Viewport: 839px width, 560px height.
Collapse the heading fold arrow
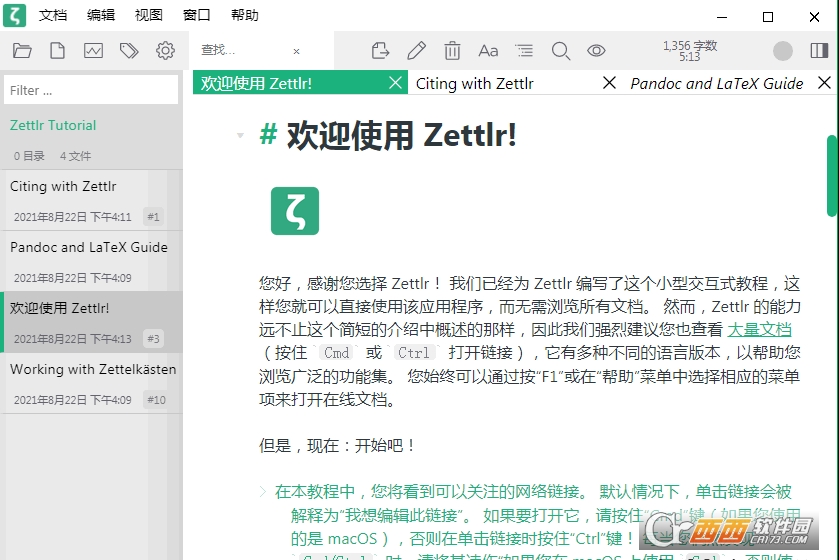coord(240,135)
